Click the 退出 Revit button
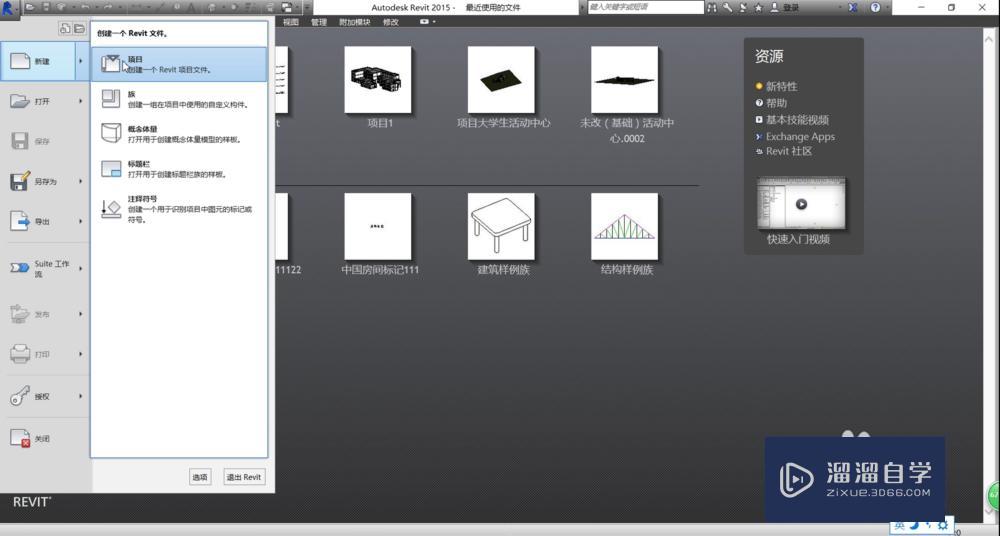This screenshot has height=536, width=1000. tap(244, 477)
